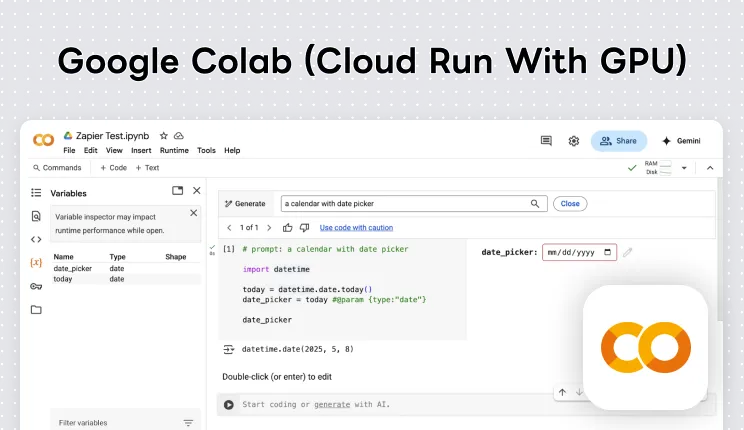Open the code snippets sidebar icon
The image size is (744, 430).
[x=36, y=239]
